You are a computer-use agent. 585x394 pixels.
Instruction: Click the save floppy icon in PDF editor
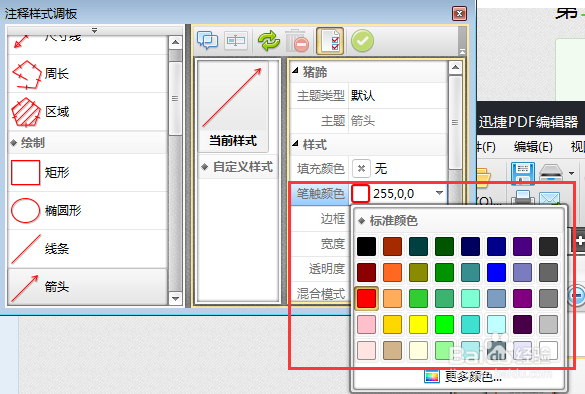pyautogui.click(x=522, y=173)
